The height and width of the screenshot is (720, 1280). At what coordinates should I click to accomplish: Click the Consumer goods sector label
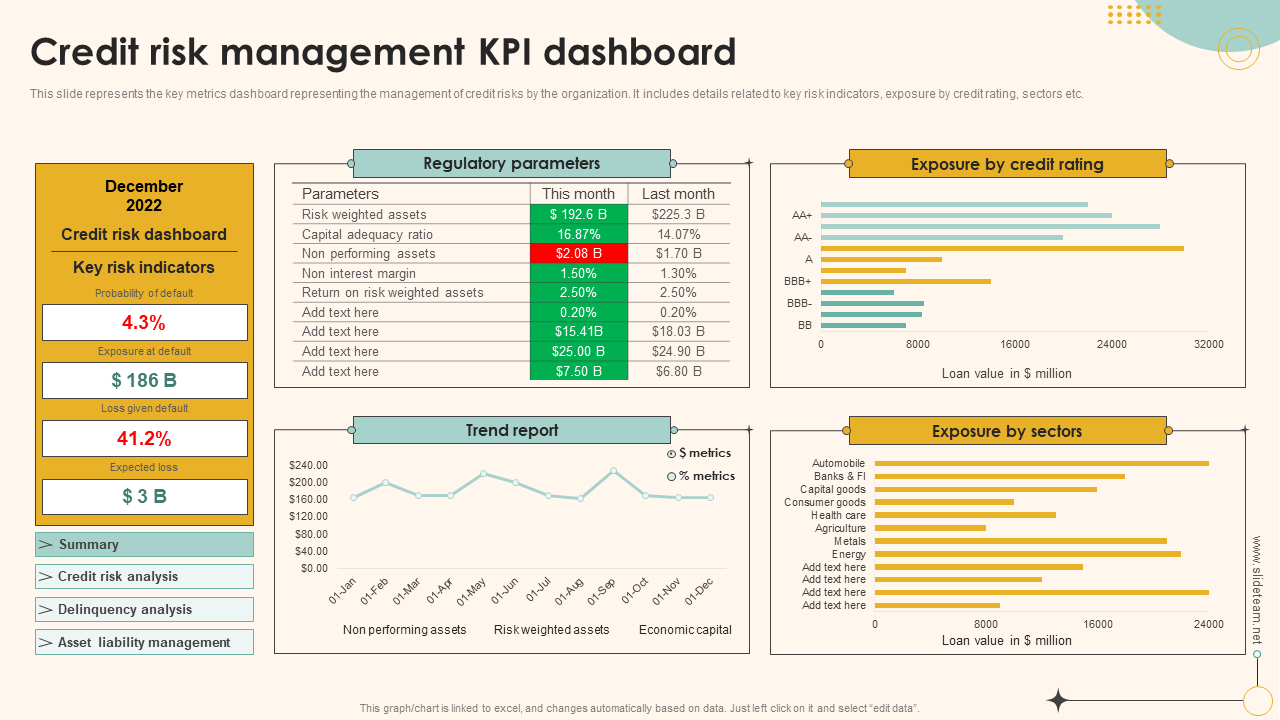point(825,502)
